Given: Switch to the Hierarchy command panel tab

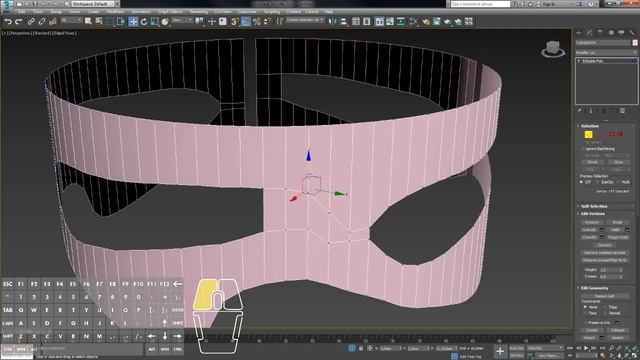Looking at the screenshot, I should pos(600,32).
